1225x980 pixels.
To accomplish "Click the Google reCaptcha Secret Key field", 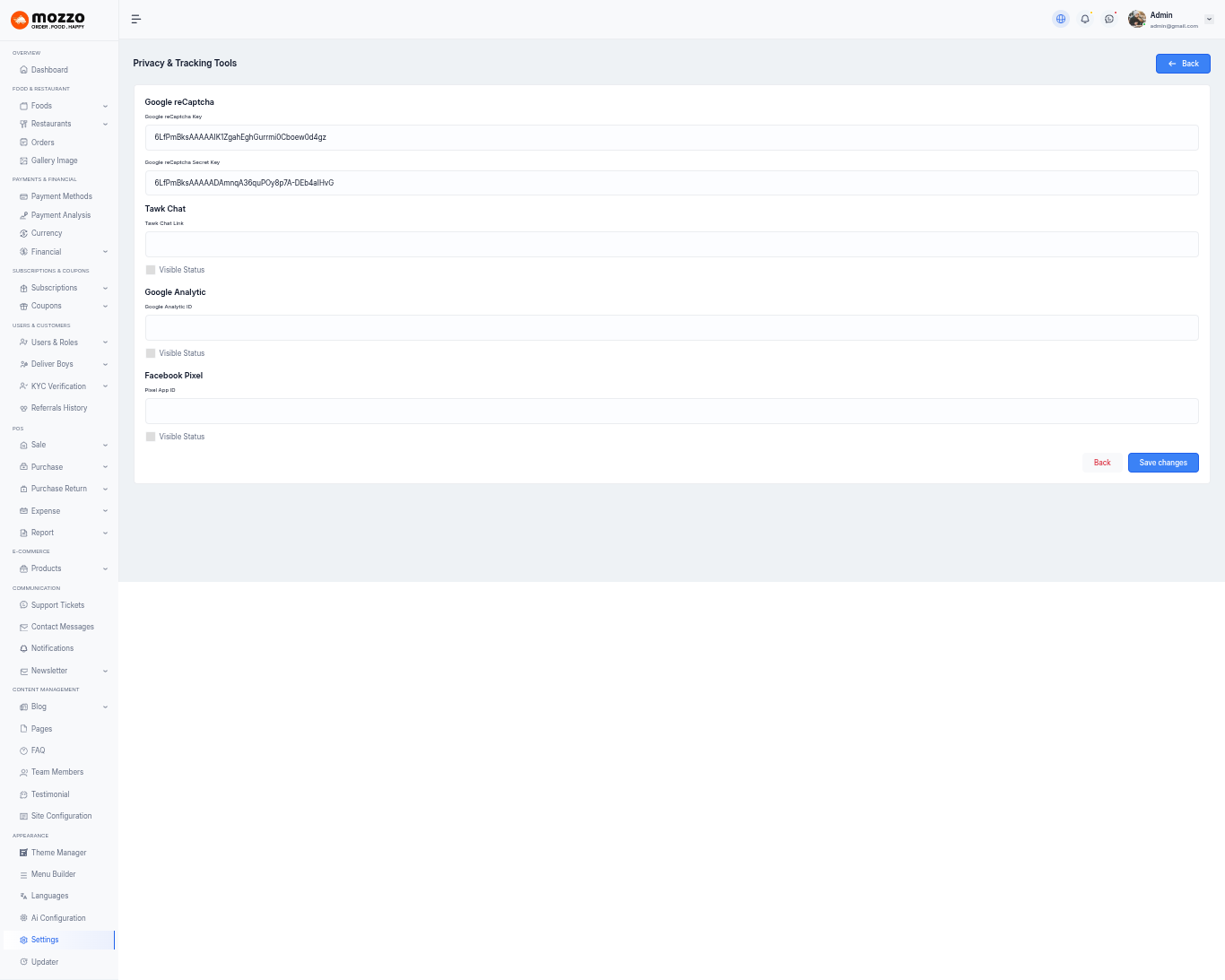I will pos(671,183).
